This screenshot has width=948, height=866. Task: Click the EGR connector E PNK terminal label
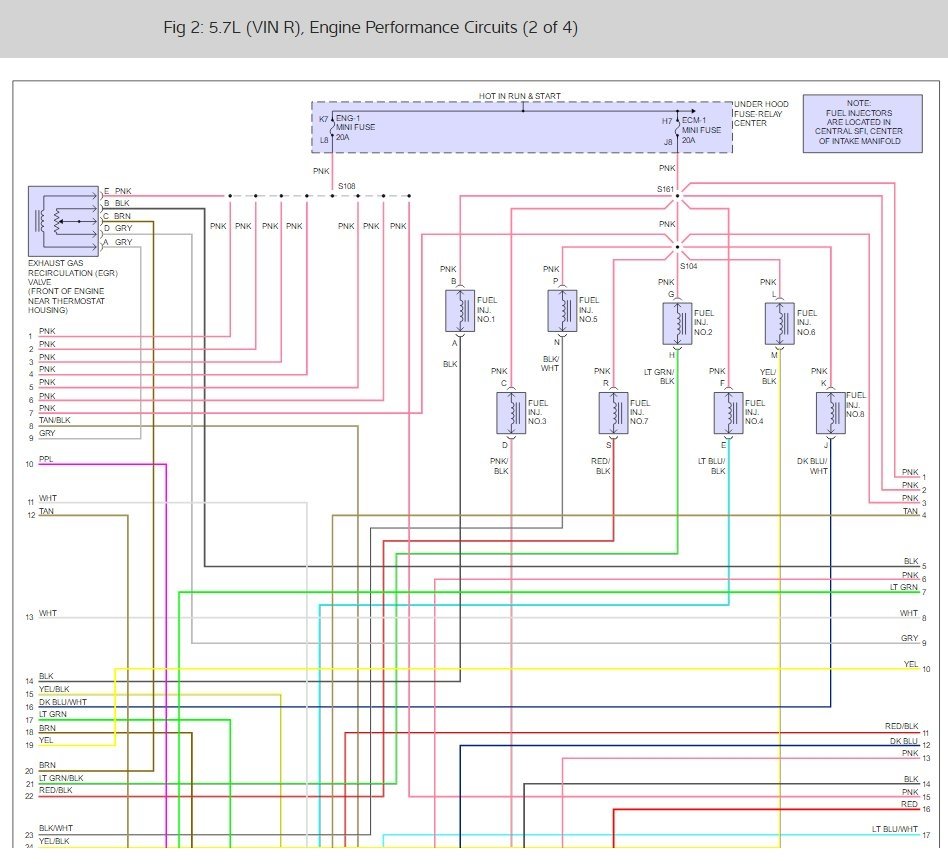(117, 191)
